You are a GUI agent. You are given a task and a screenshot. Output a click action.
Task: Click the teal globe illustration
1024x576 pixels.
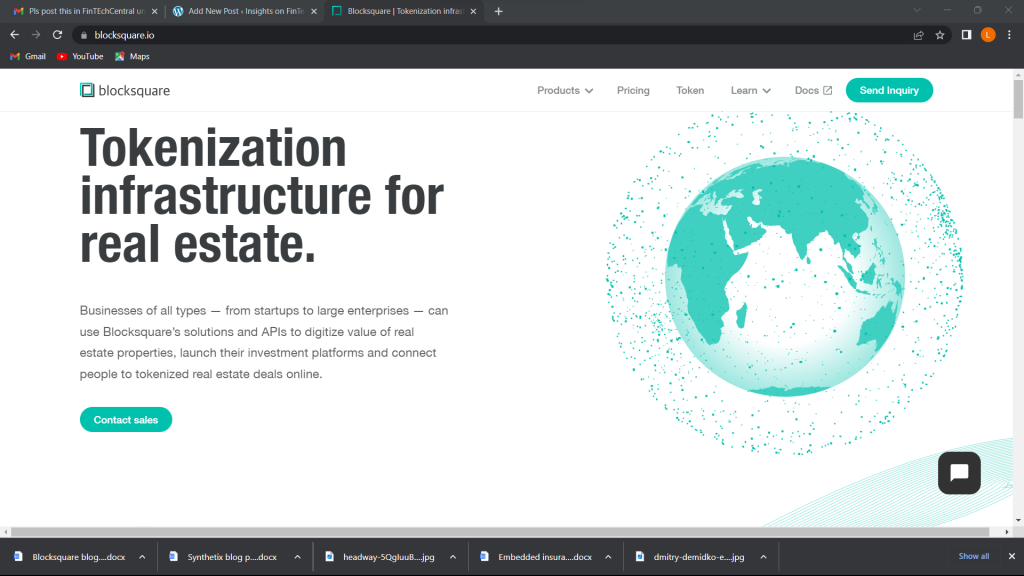click(x=784, y=276)
